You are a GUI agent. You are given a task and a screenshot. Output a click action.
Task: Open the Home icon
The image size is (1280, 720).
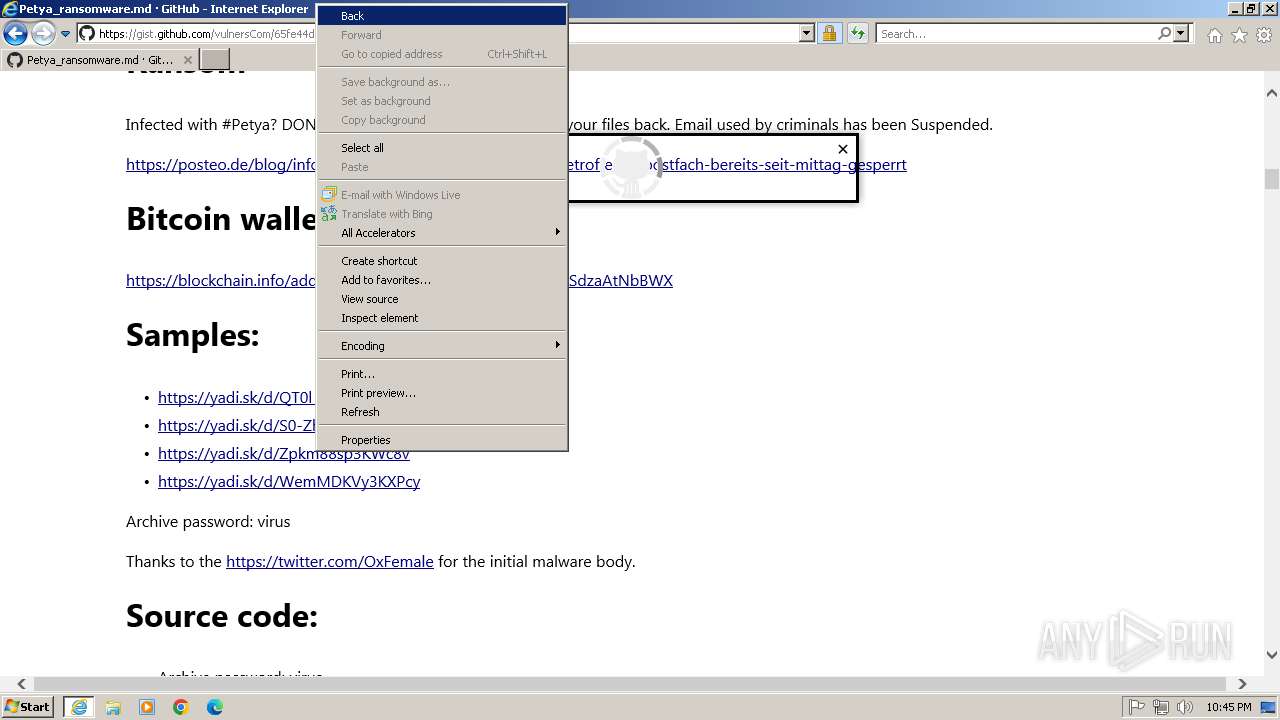click(1214, 35)
